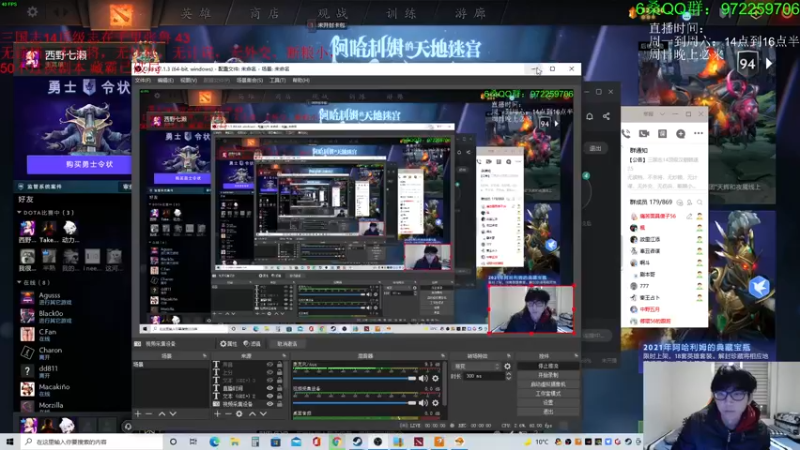800x450 pixels.
Task: Pop out 控件 dock panel icon
Action: (576, 356)
